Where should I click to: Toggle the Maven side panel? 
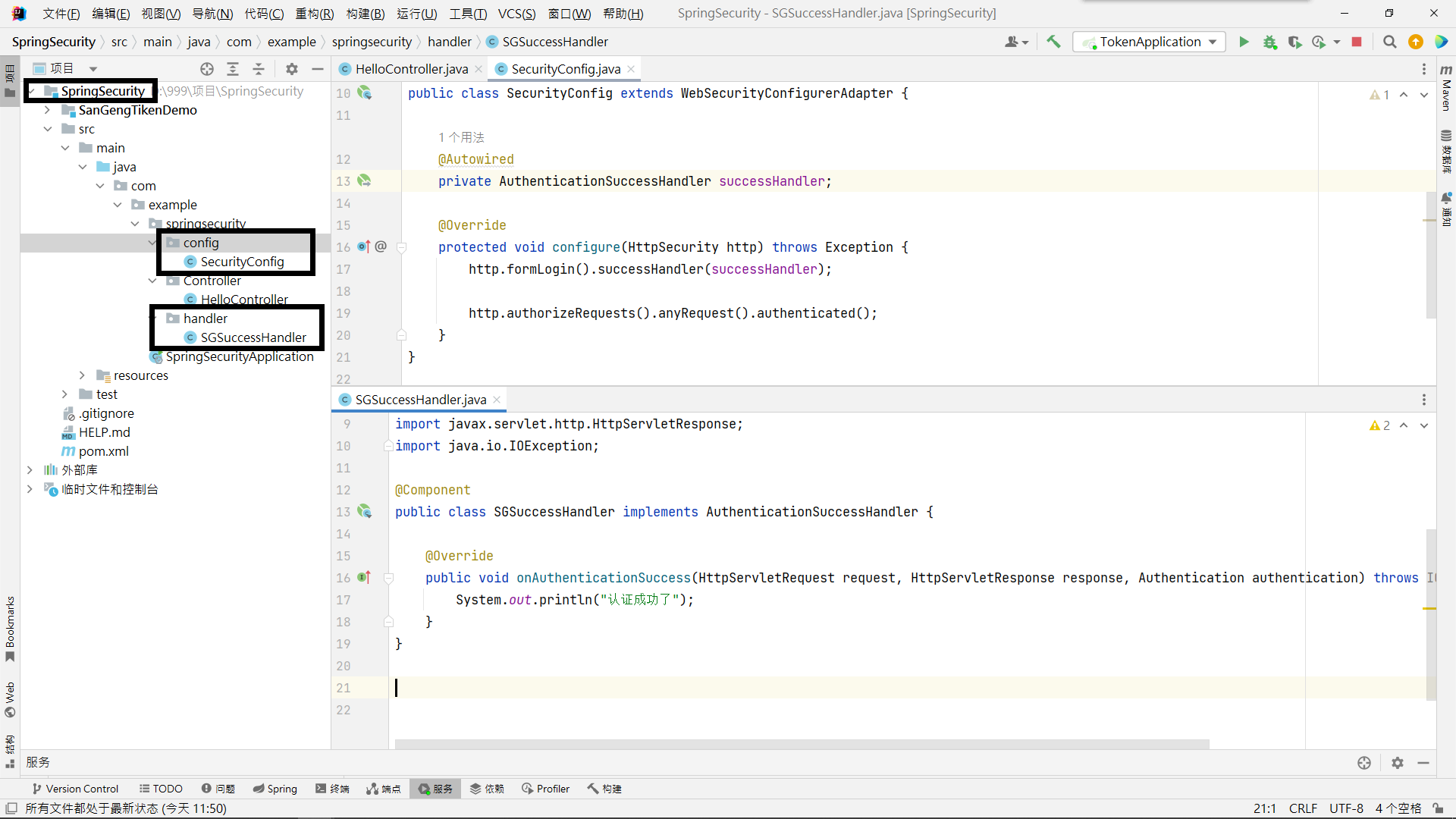pyautogui.click(x=1446, y=87)
